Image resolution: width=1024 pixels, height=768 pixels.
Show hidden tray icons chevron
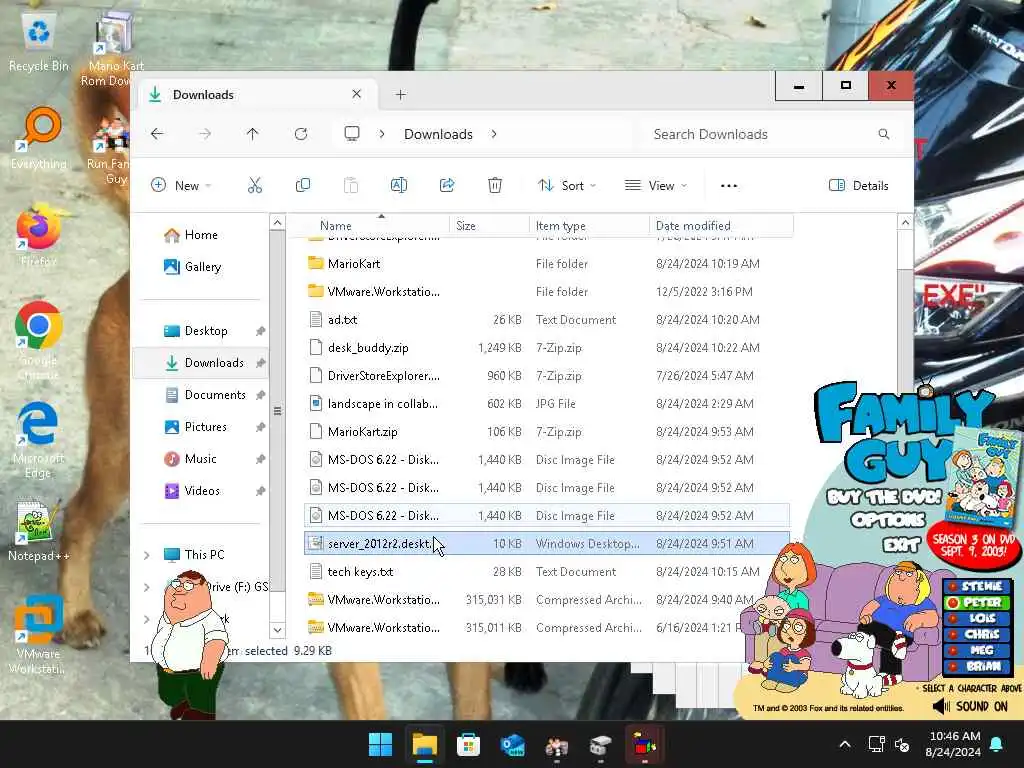844,744
